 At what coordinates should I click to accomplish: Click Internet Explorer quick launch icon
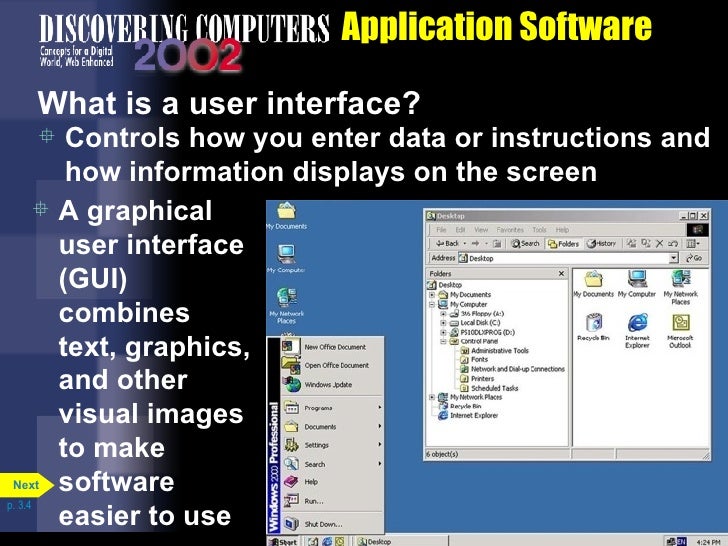327,541
